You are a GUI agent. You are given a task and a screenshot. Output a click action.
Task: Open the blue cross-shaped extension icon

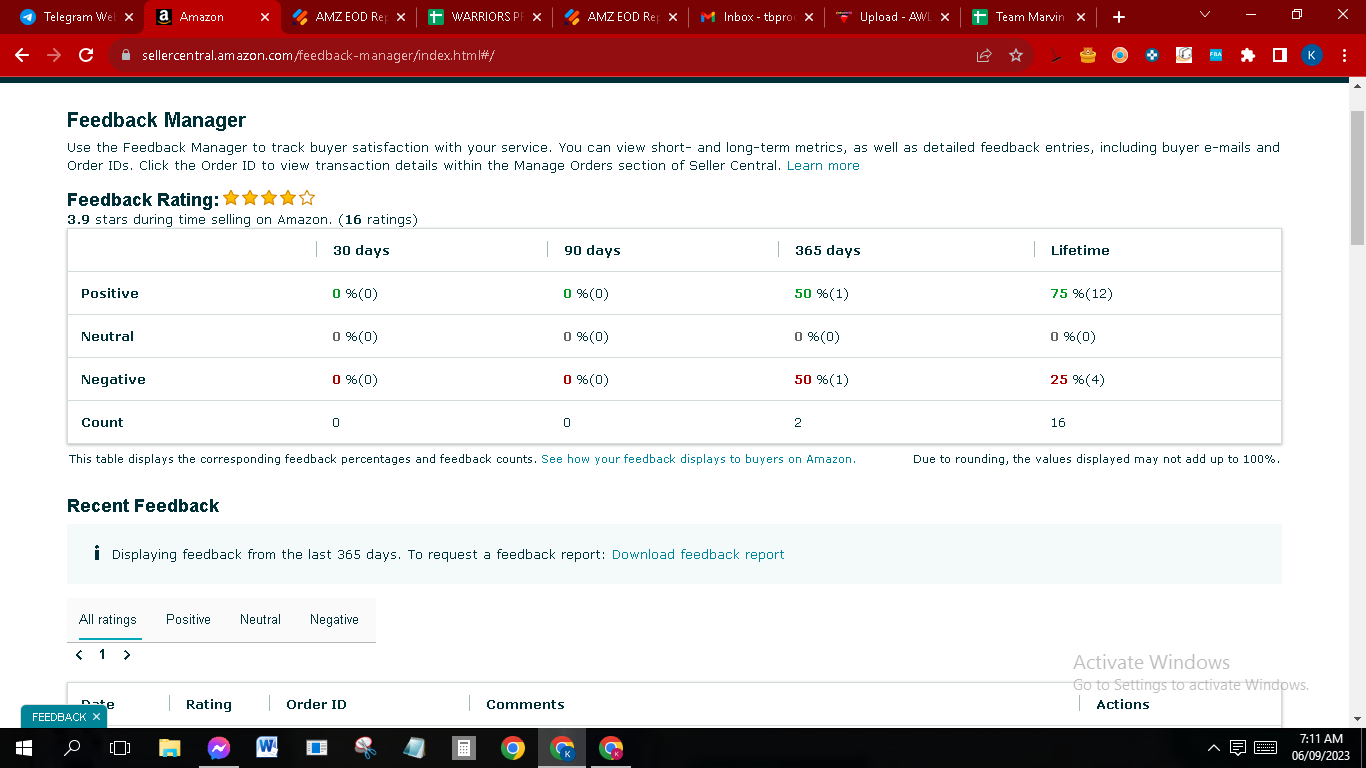(1152, 56)
